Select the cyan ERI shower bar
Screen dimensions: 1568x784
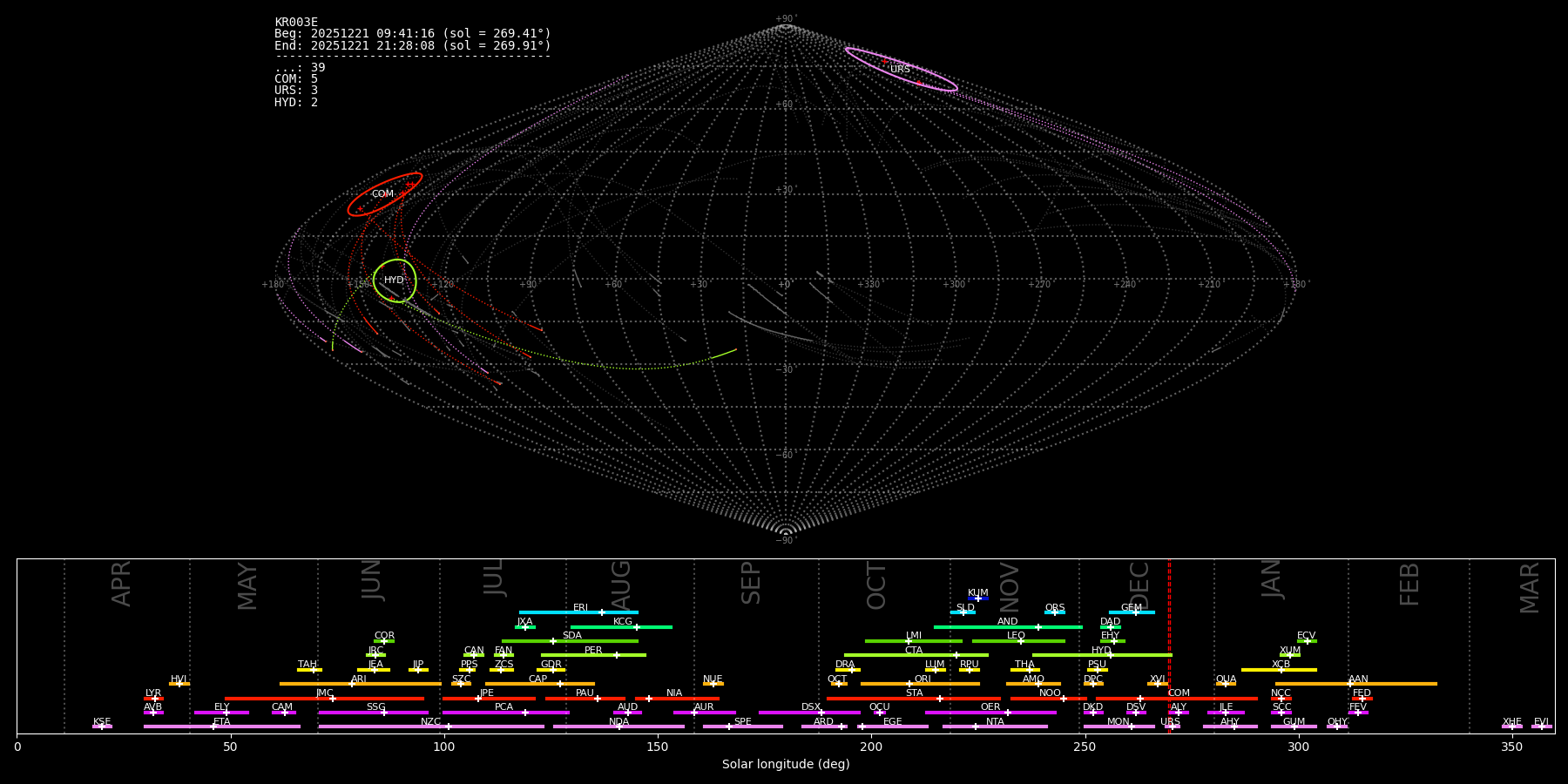[558, 612]
